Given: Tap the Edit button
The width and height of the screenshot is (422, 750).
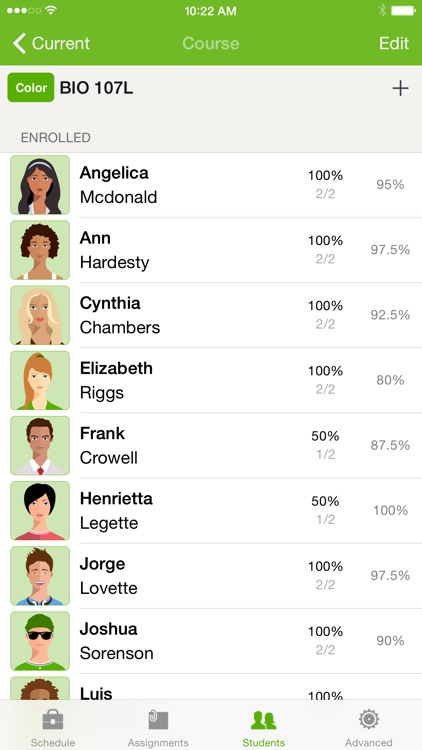Looking at the screenshot, I should [x=394, y=44].
